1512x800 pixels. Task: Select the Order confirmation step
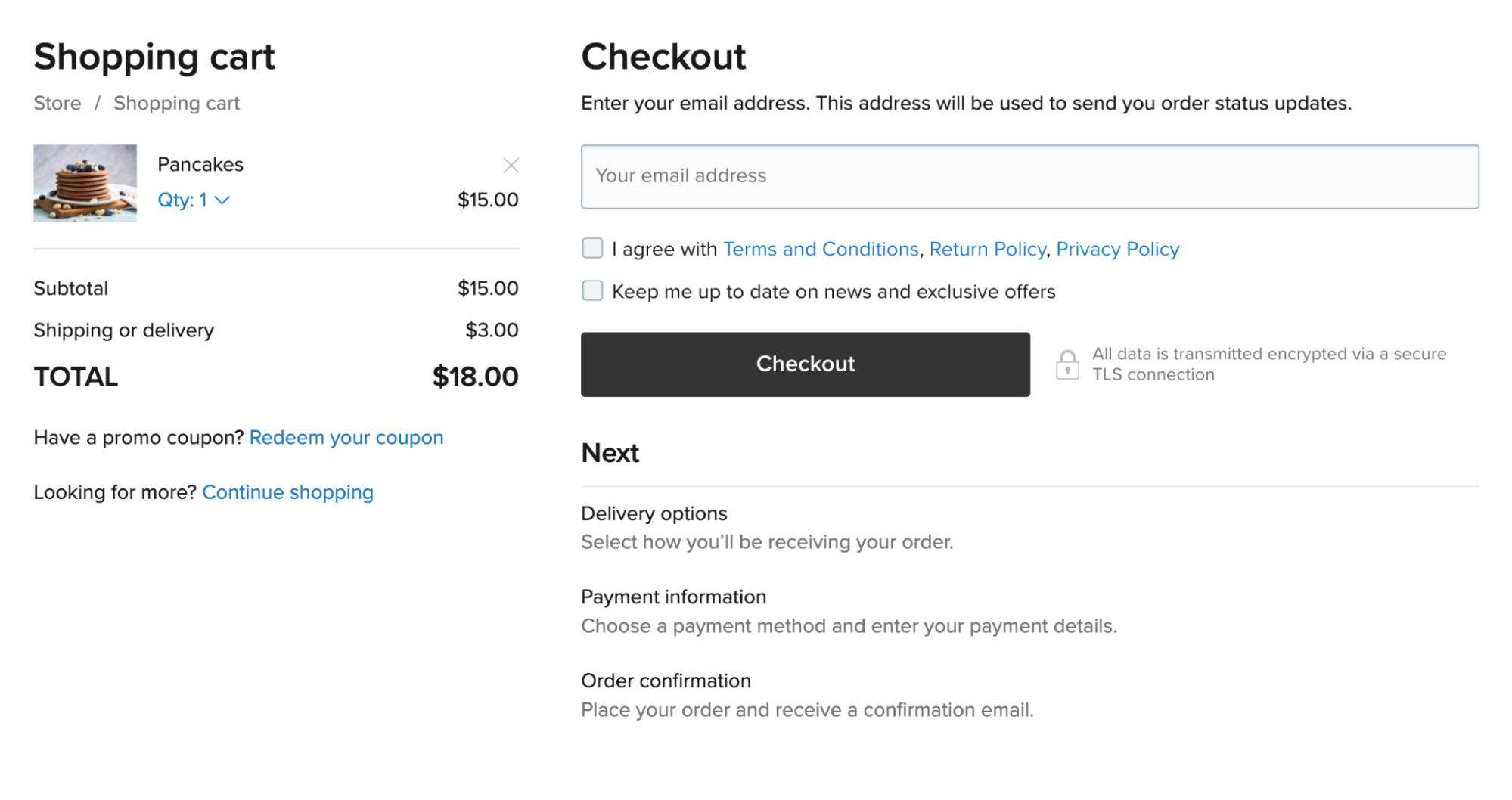[666, 681]
